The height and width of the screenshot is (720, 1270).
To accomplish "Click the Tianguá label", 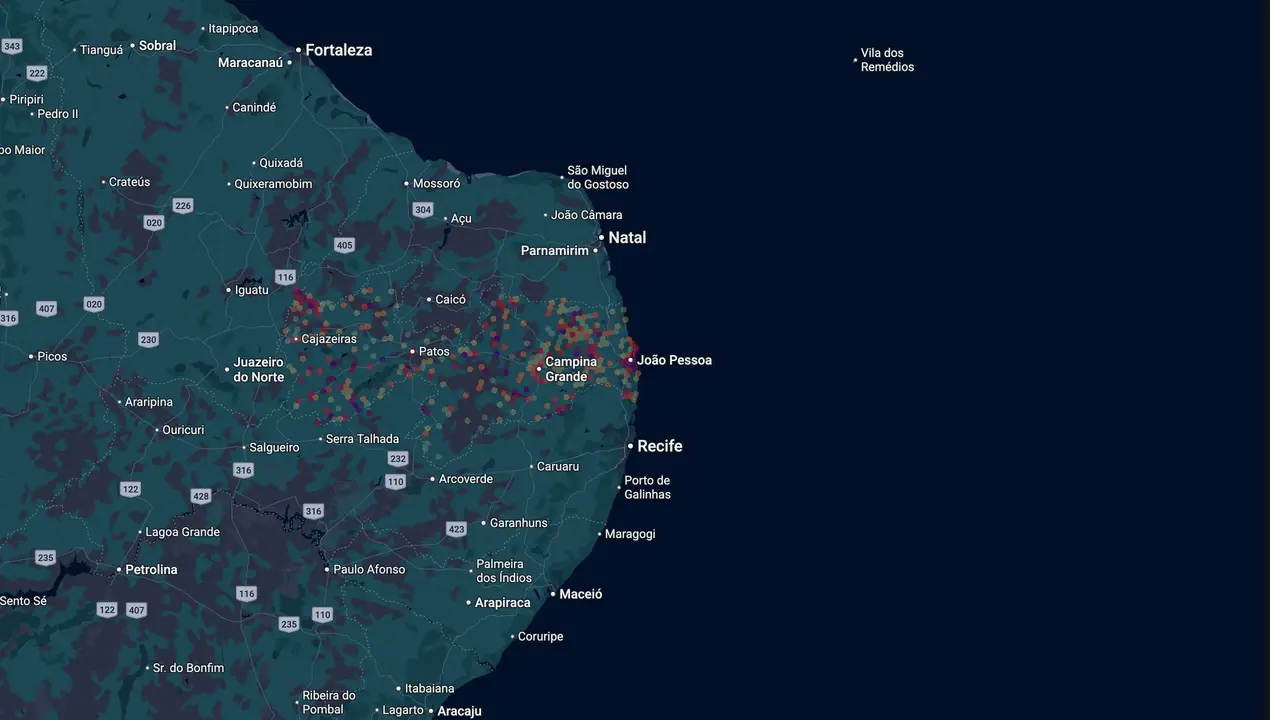I will (101, 50).
